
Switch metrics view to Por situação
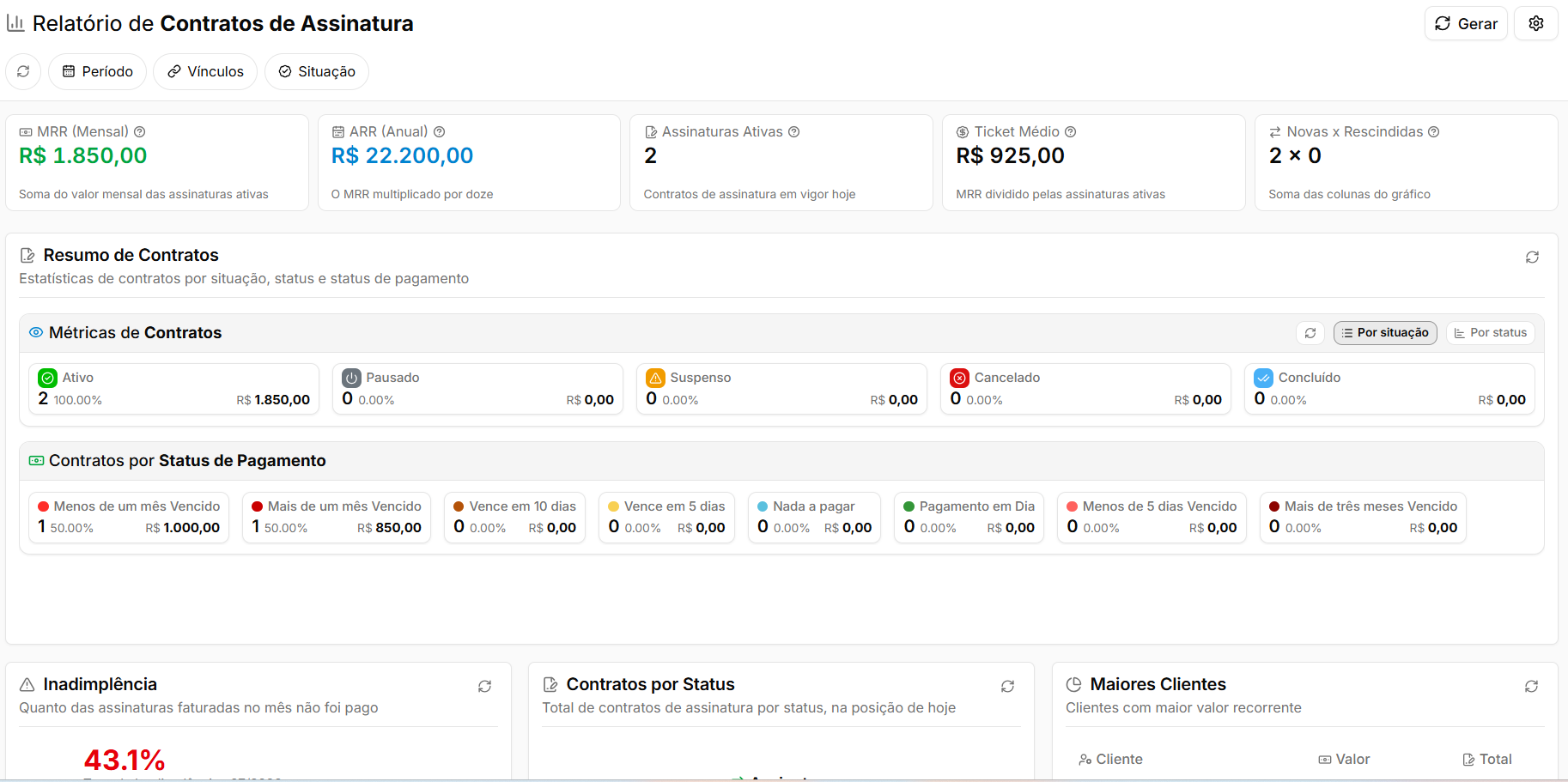(1385, 333)
